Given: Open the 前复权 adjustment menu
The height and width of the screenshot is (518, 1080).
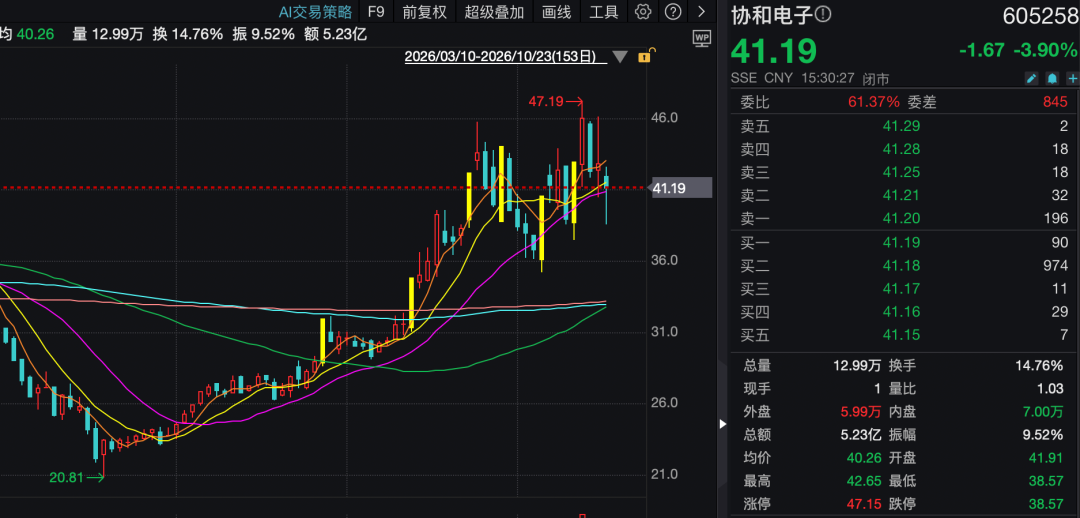Looking at the screenshot, I should point(425,12).
